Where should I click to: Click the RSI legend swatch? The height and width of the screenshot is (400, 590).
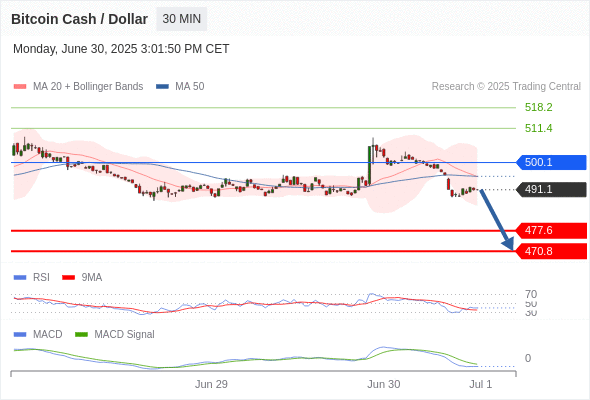(x=20, y=278)
